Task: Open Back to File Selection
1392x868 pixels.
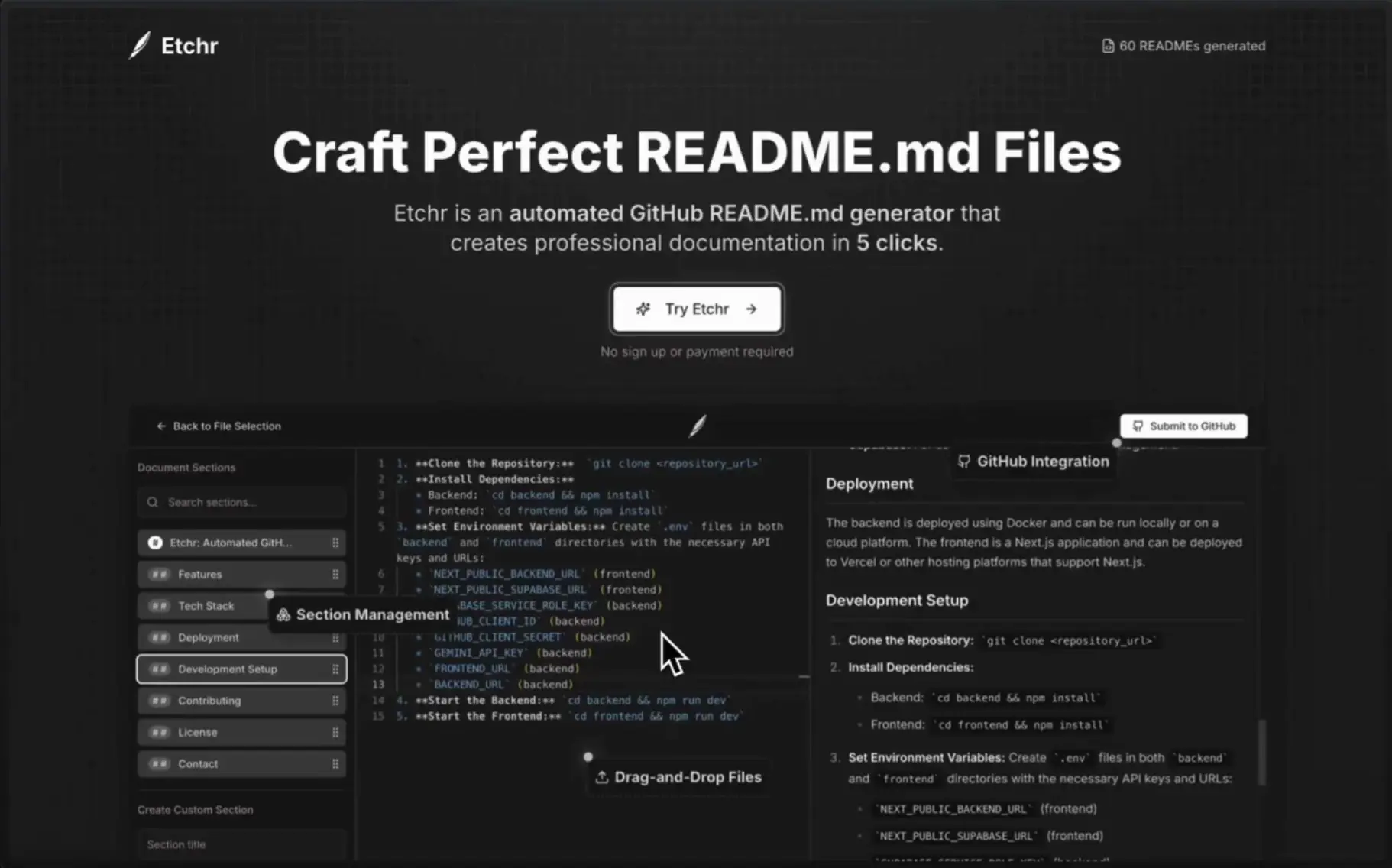Action: click(219, 426)
